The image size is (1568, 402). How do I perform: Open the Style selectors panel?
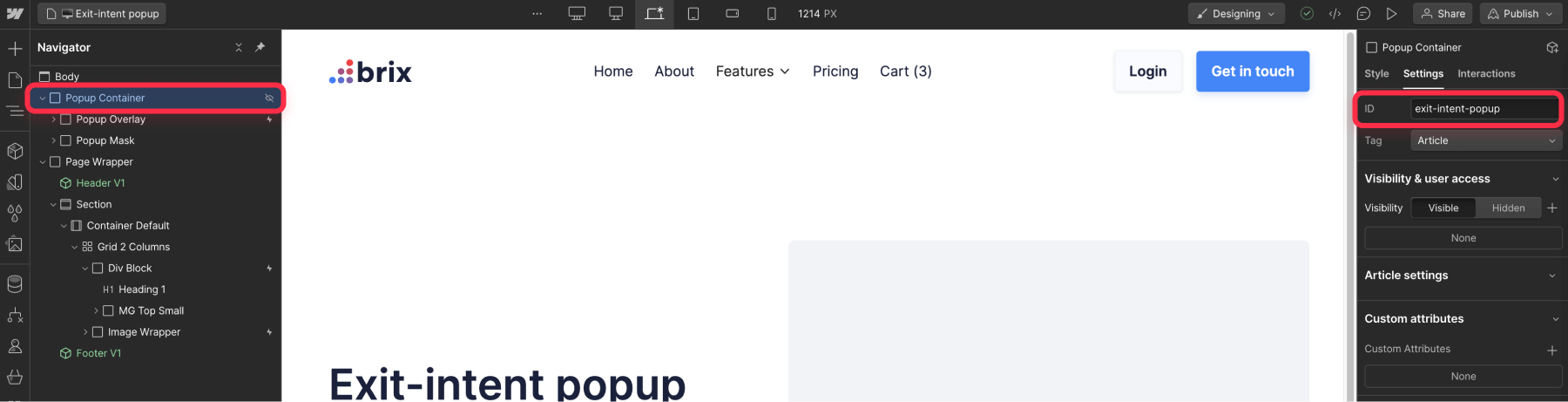pyautogui.click(x=15, y=213)
